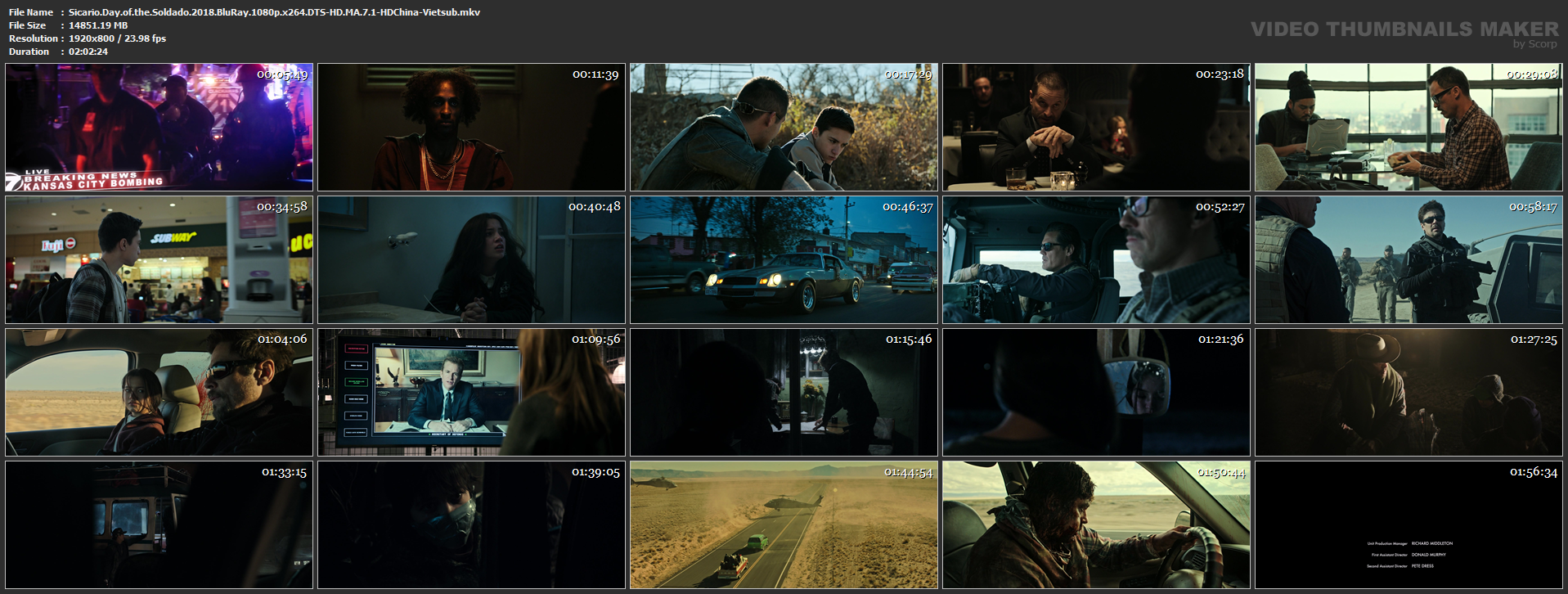The width and height of the screenshot is (1568, 594).
Task: Click the 'File Size' label in the header
Action: pyautogui.click(x=27, y=25)
